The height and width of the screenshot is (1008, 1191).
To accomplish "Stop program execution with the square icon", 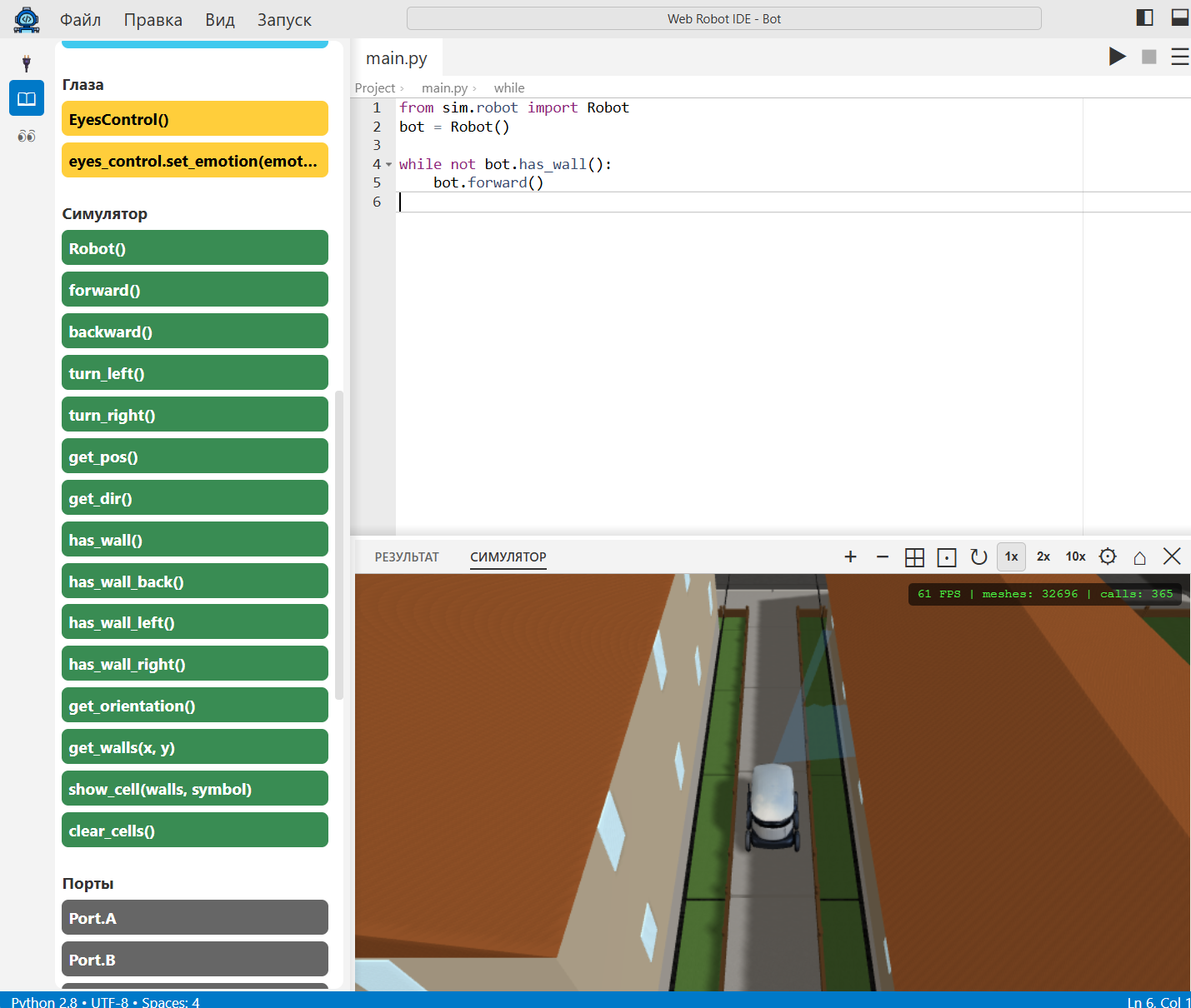I will point(1149,56).
